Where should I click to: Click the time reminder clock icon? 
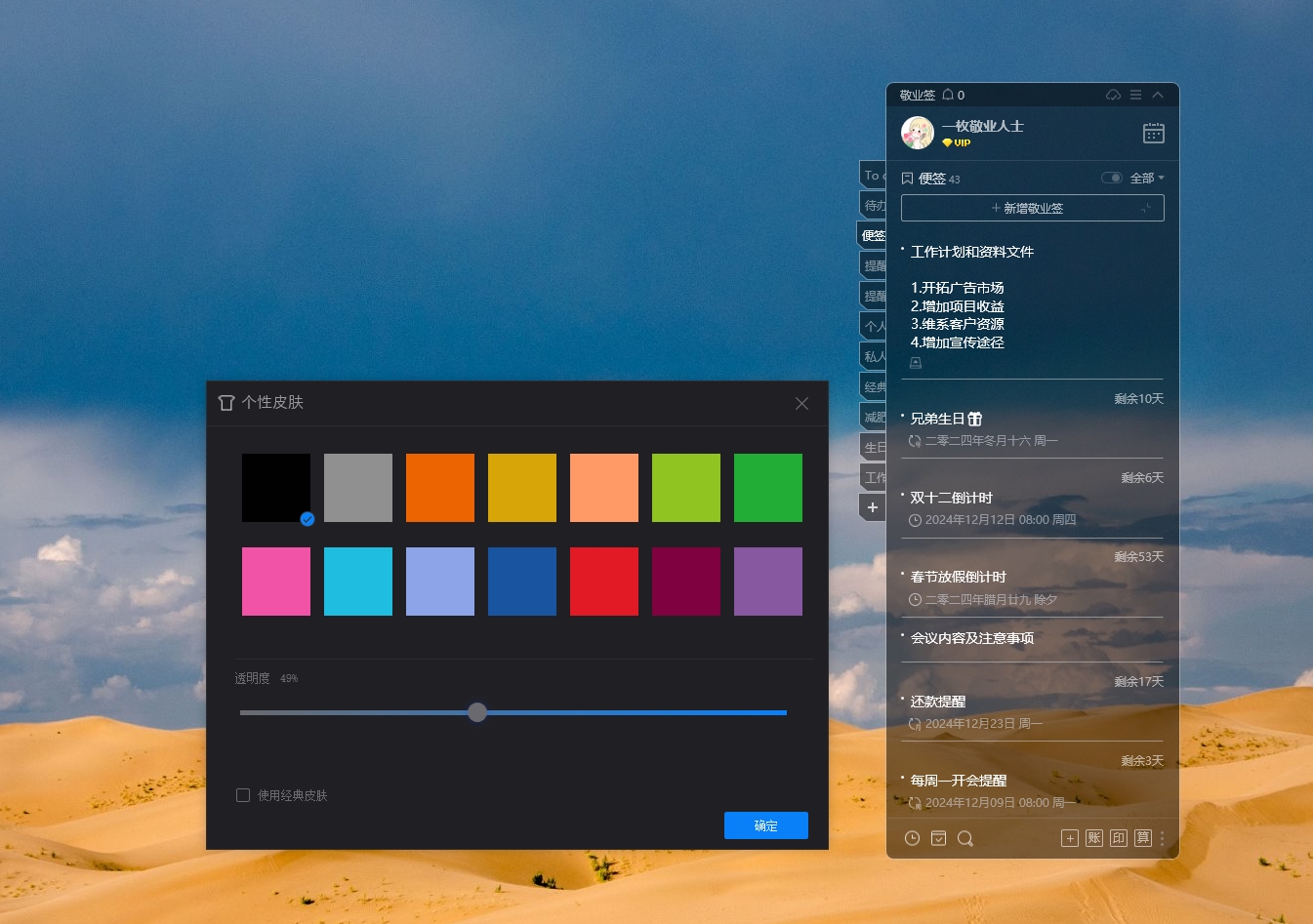pyautogui.click(x=912, y=838)
